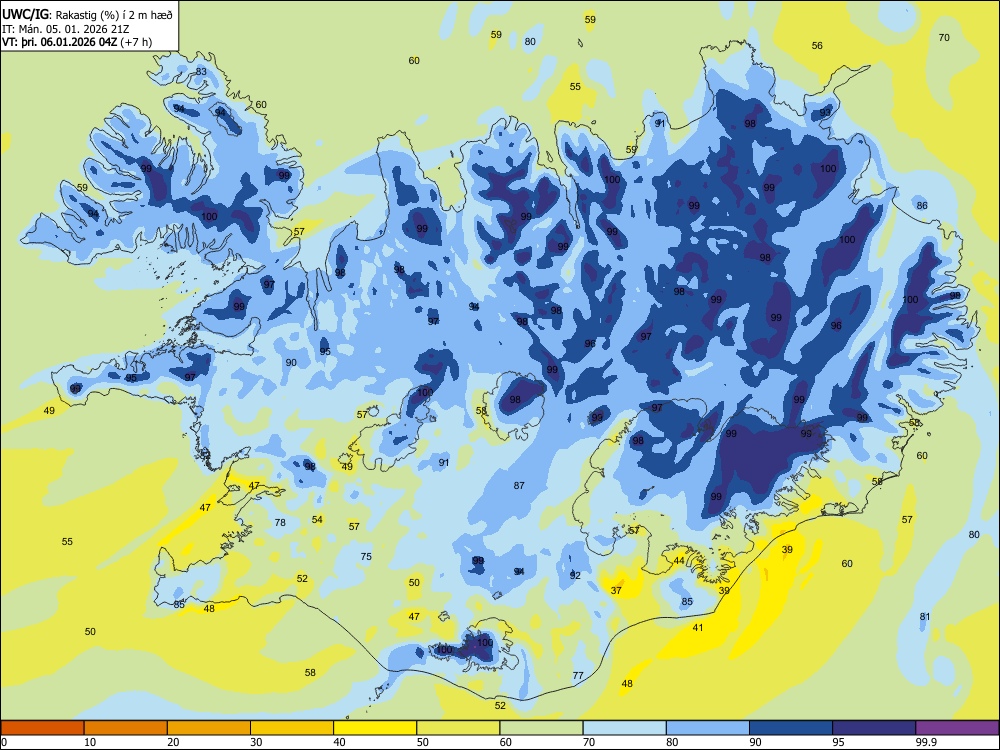Click the title text 'Rakastig (%) í 2 m hæð'
This screenshot has width=1000, height=750.
click(x=114, y=15)
